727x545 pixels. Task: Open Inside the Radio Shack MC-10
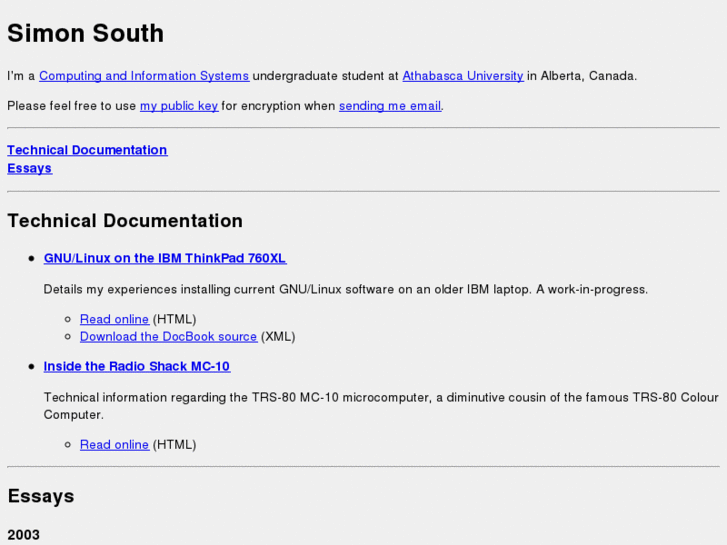[x=137, y=366]
